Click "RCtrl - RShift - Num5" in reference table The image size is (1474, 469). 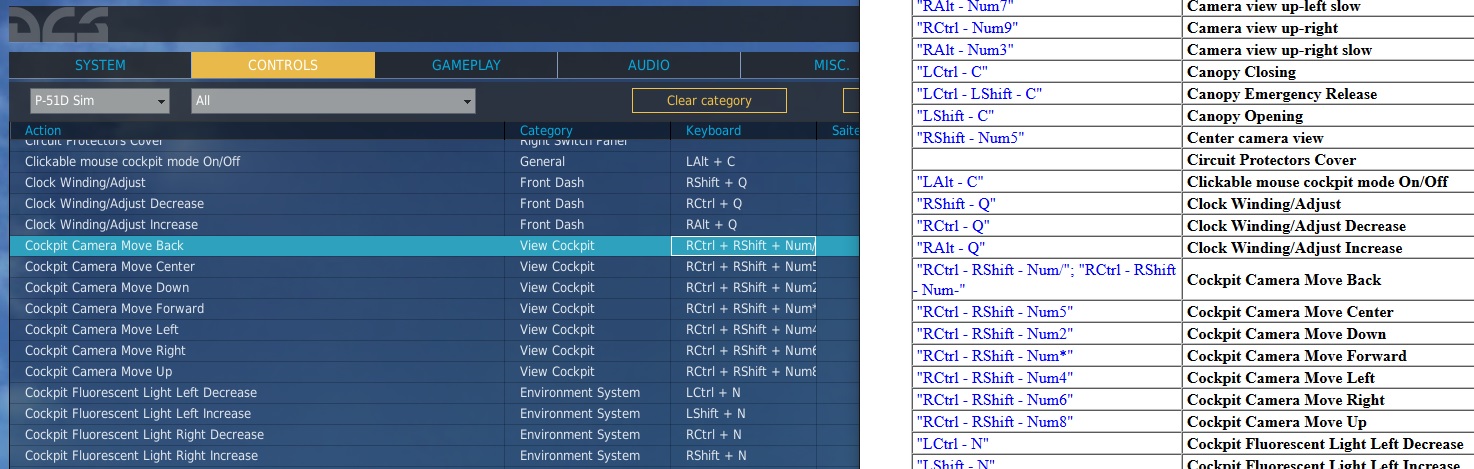click(995, 312)
